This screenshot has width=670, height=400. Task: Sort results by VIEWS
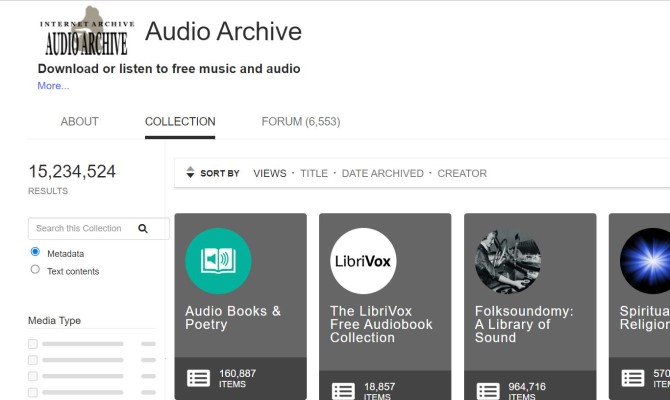[x=270, y=174]
